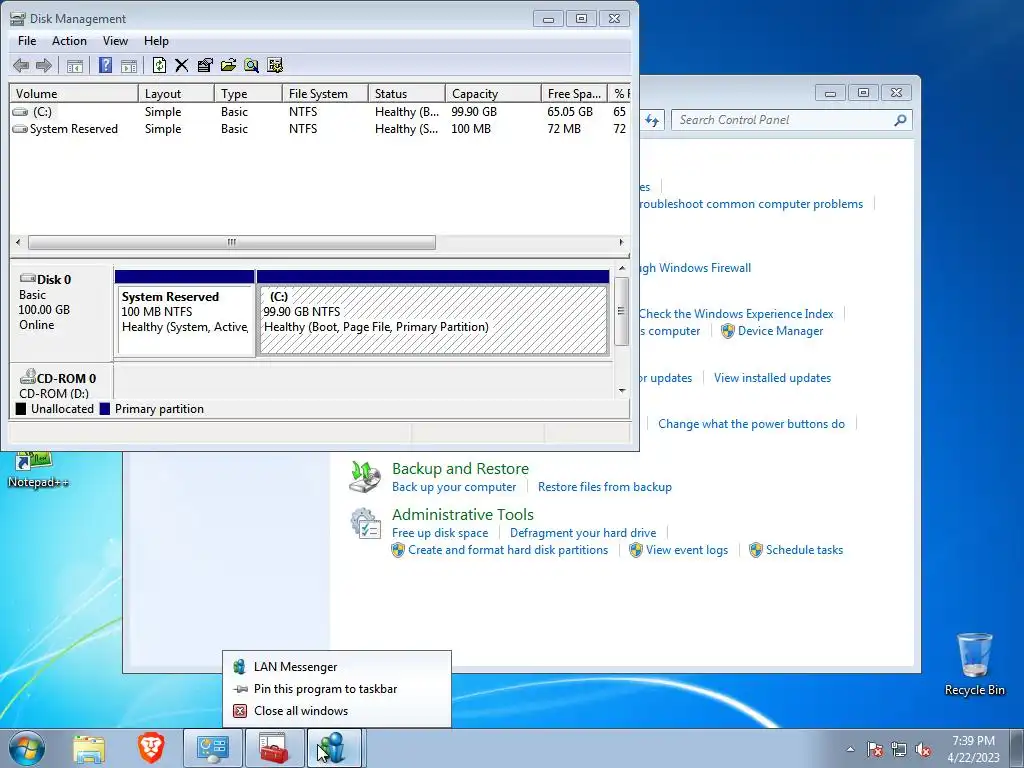Image resolution: width=1024 pixels, height=768 pixels.
Task: Click the Forward arrow in Disk Management toolbar
Action: point(44,65)
